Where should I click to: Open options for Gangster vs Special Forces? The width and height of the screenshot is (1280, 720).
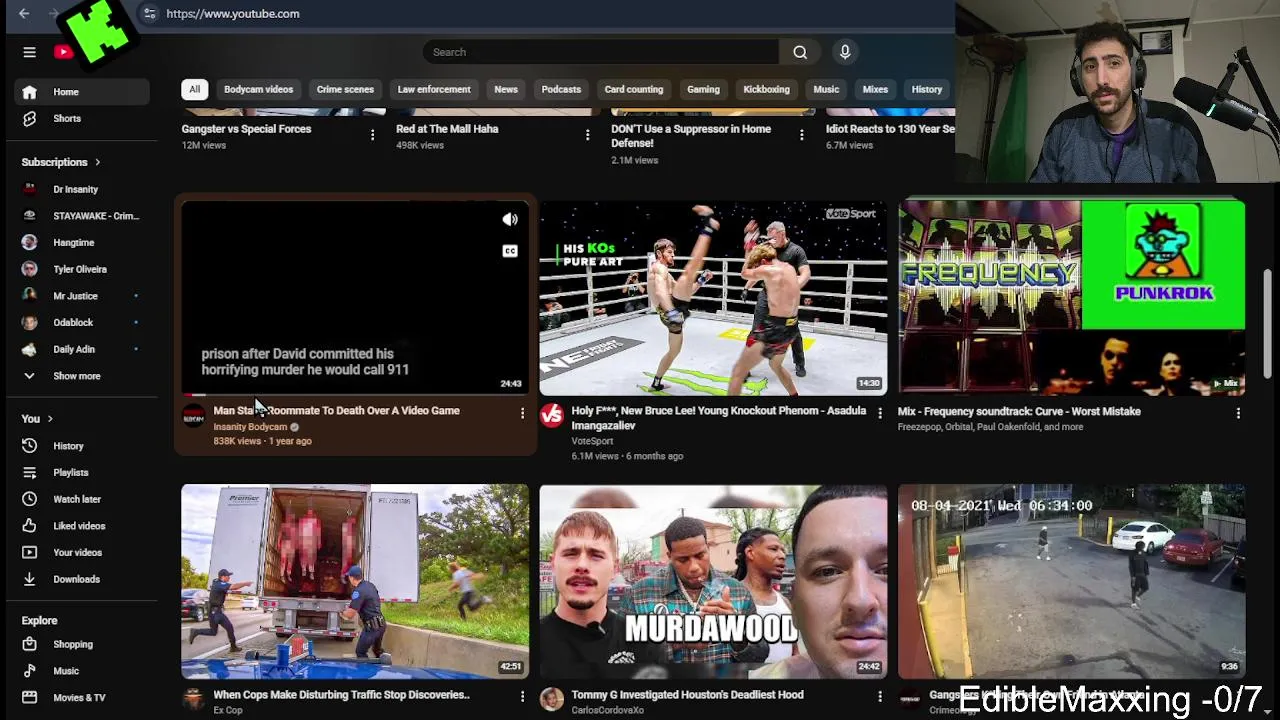tap(373, 135)
